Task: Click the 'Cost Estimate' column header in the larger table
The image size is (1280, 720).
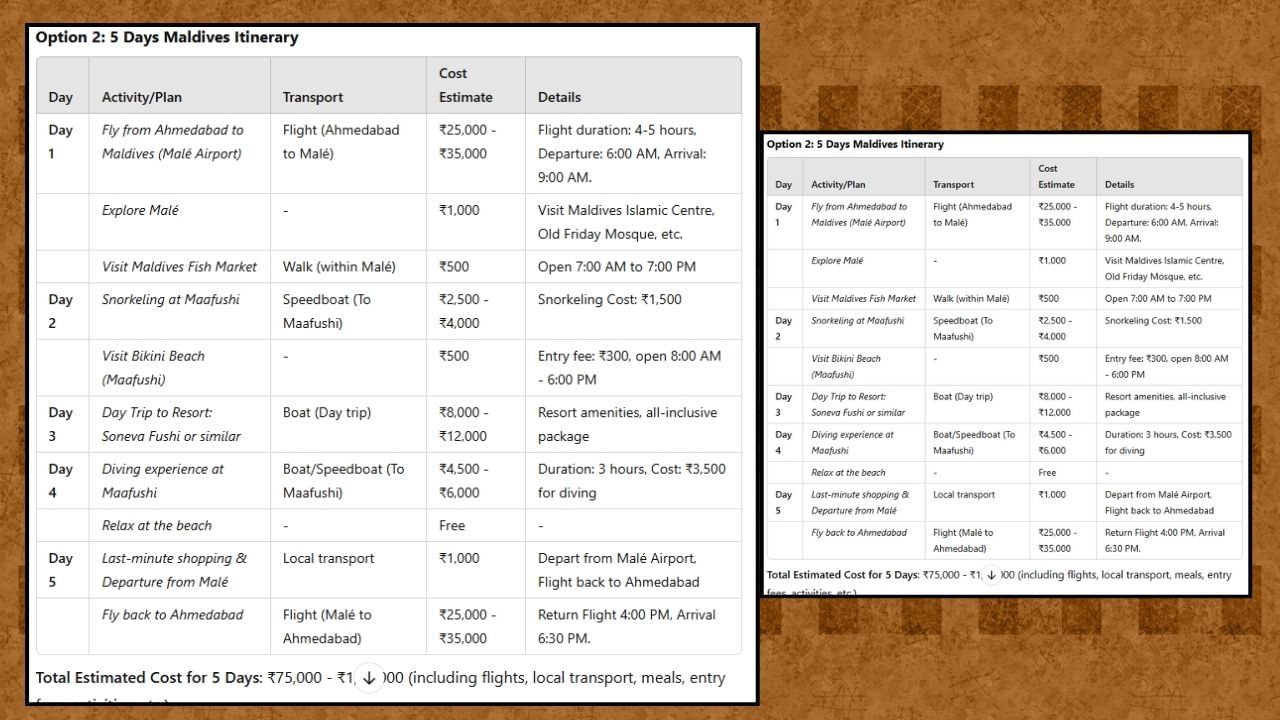Action: [466, 85]
